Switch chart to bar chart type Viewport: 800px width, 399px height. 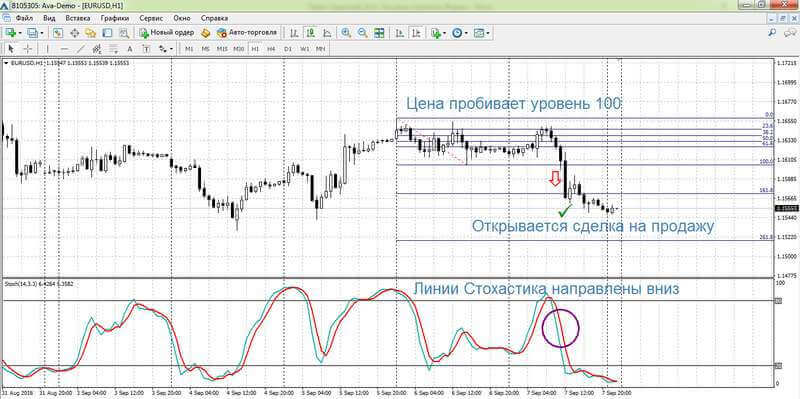(x=294, y=33)
